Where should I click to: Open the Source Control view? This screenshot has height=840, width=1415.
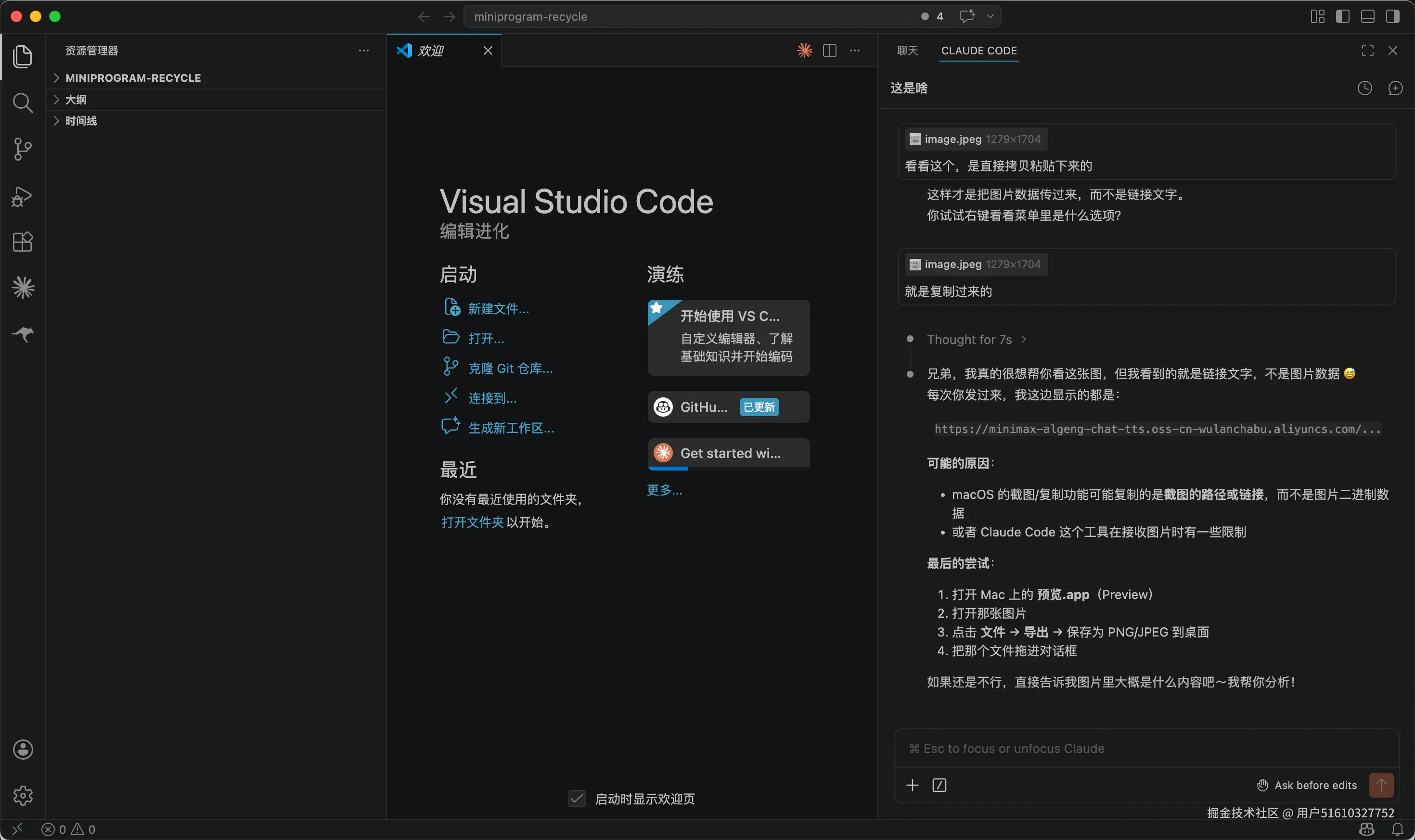tap(23, 150)
